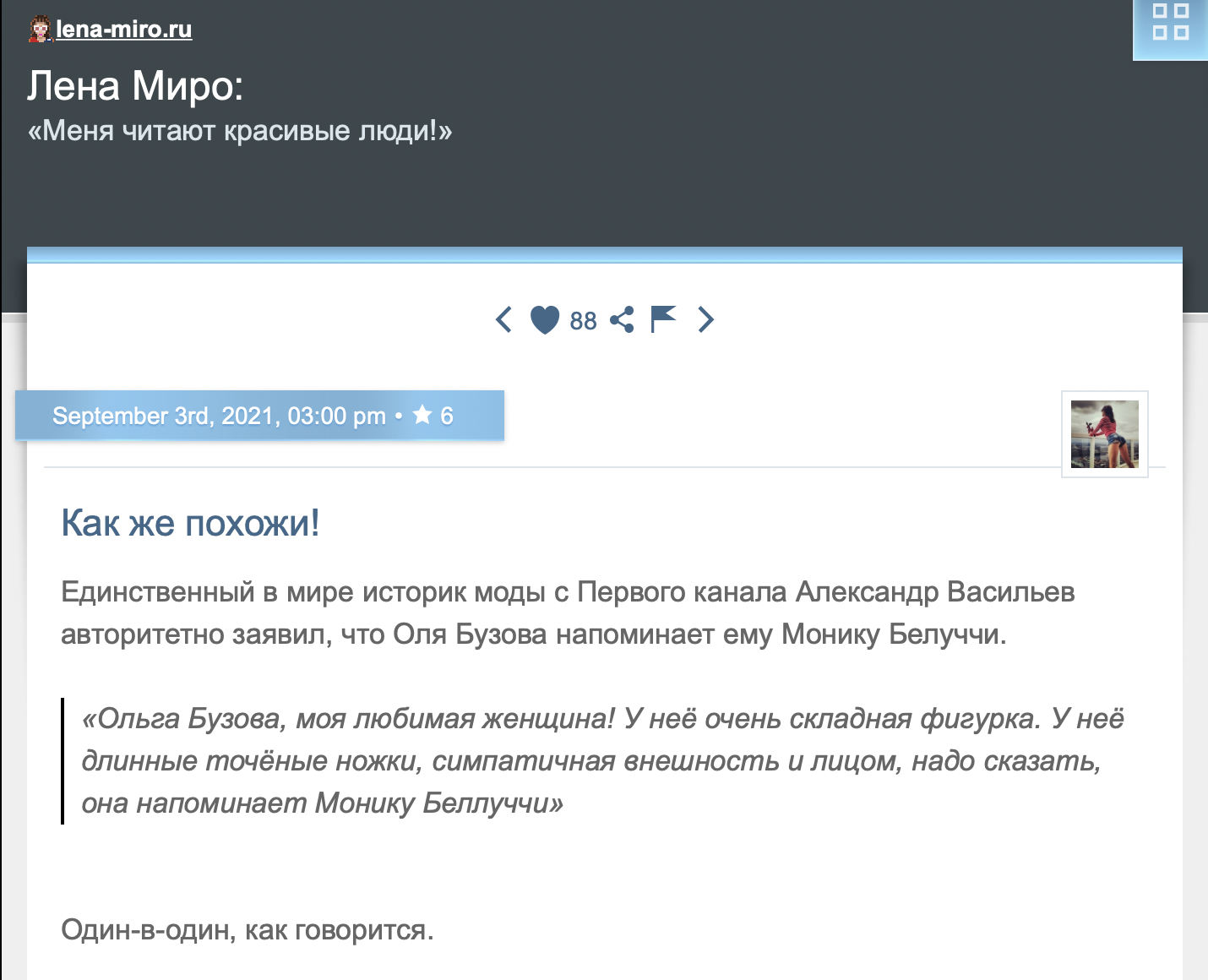Open the grid menu icon in the corner
Screen dimensions: 1208x980
tap(1170, 22)
